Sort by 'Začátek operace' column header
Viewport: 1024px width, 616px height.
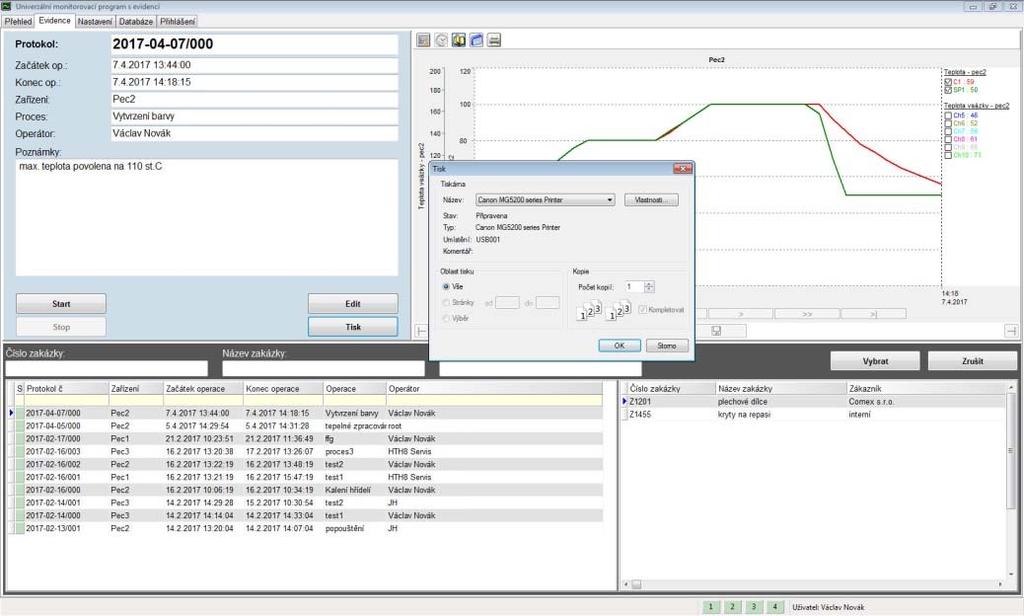(203, 389)
